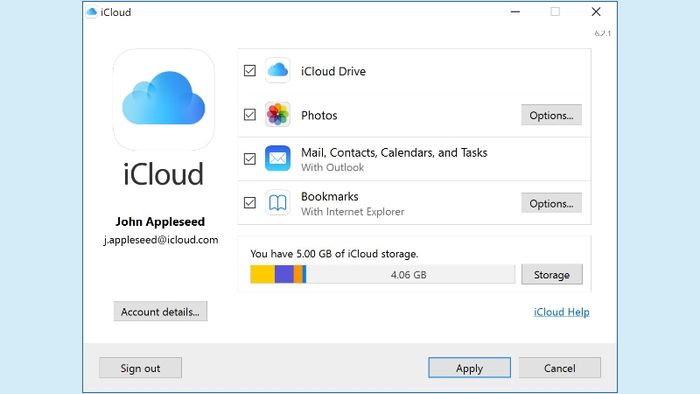700x394 pixels.
Task: Apply the current settings
Action: coord(469,368)
